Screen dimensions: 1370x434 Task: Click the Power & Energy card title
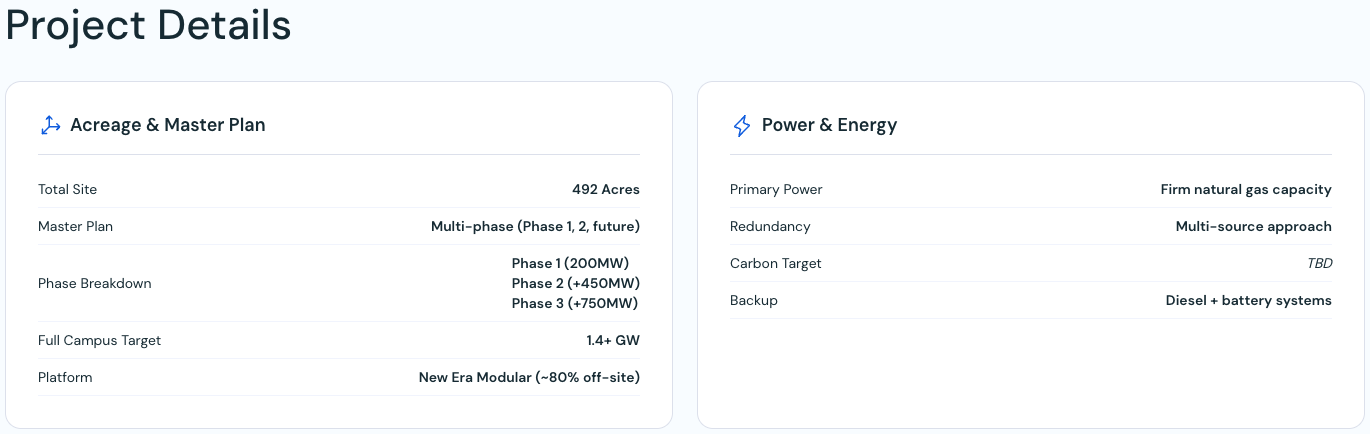click(x=829, y=125)
